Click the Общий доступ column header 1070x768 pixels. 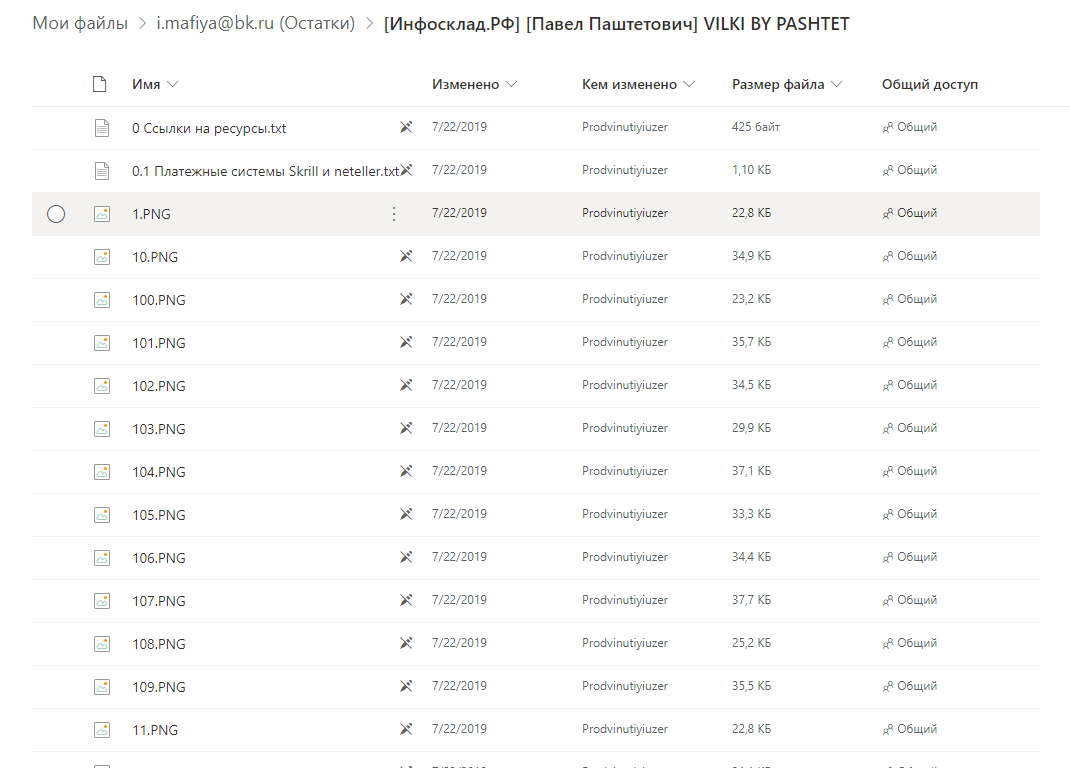pyautogui.click(x=929, y=84)
